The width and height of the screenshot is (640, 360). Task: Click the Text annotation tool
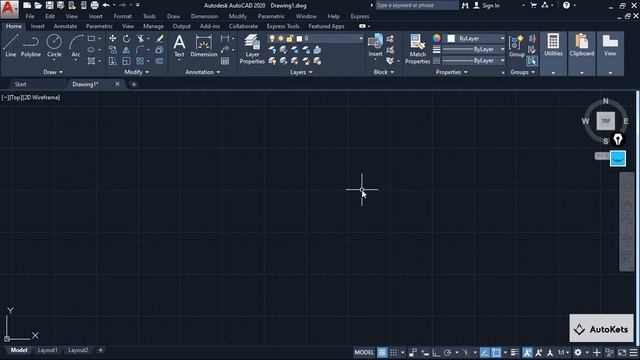179,45
